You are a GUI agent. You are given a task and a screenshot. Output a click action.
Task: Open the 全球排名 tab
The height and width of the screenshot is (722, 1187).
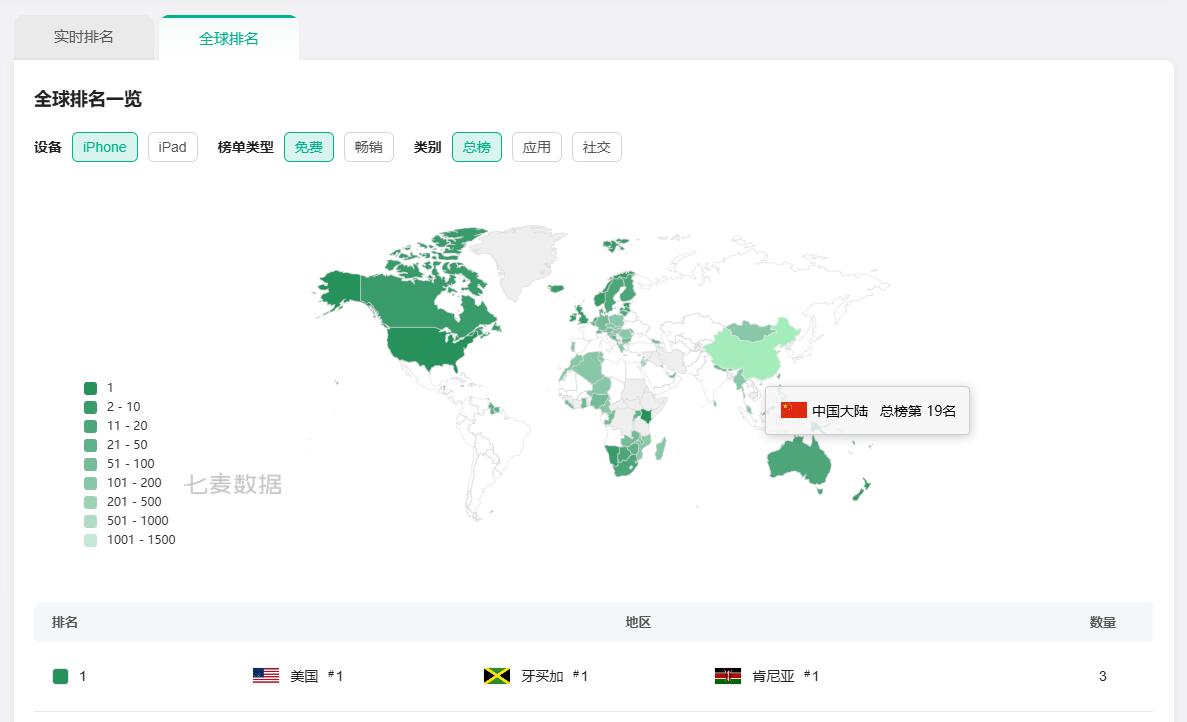coord(229,38)
